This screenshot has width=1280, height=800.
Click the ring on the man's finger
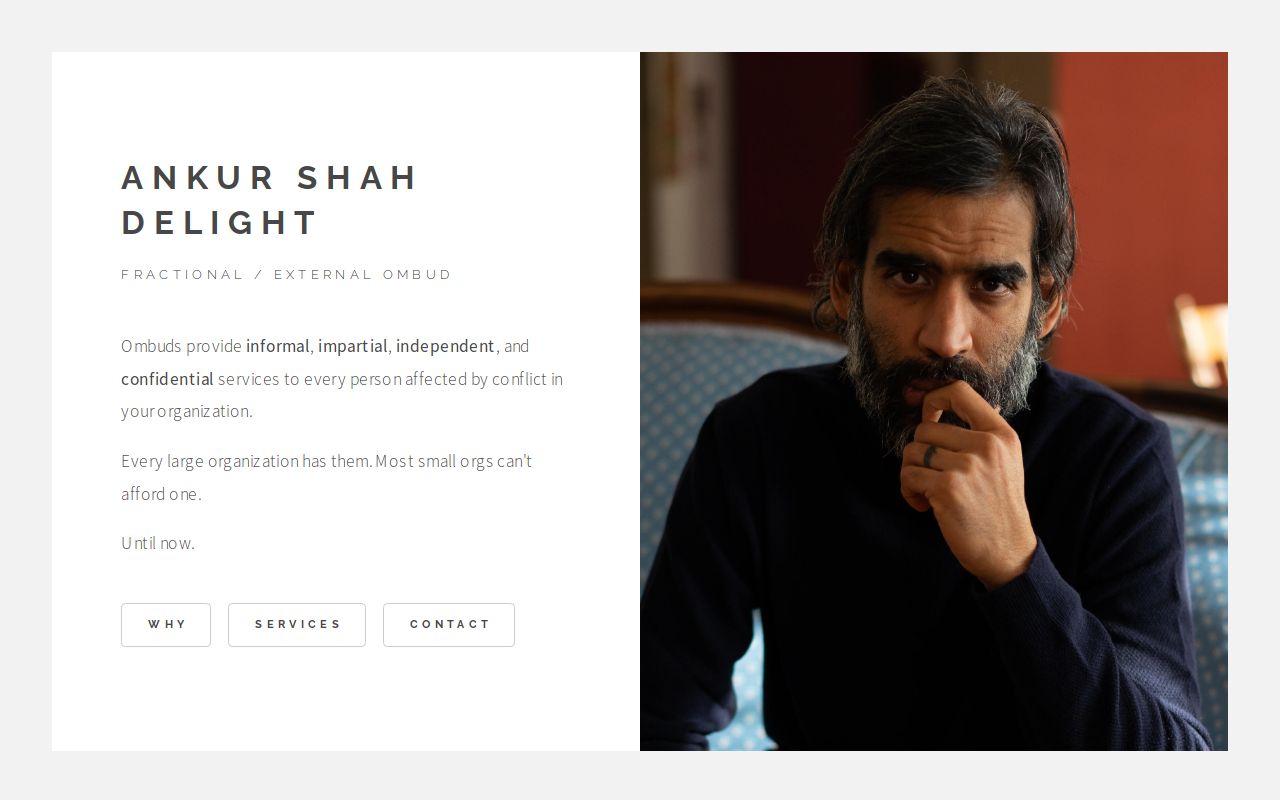(930, 456)
